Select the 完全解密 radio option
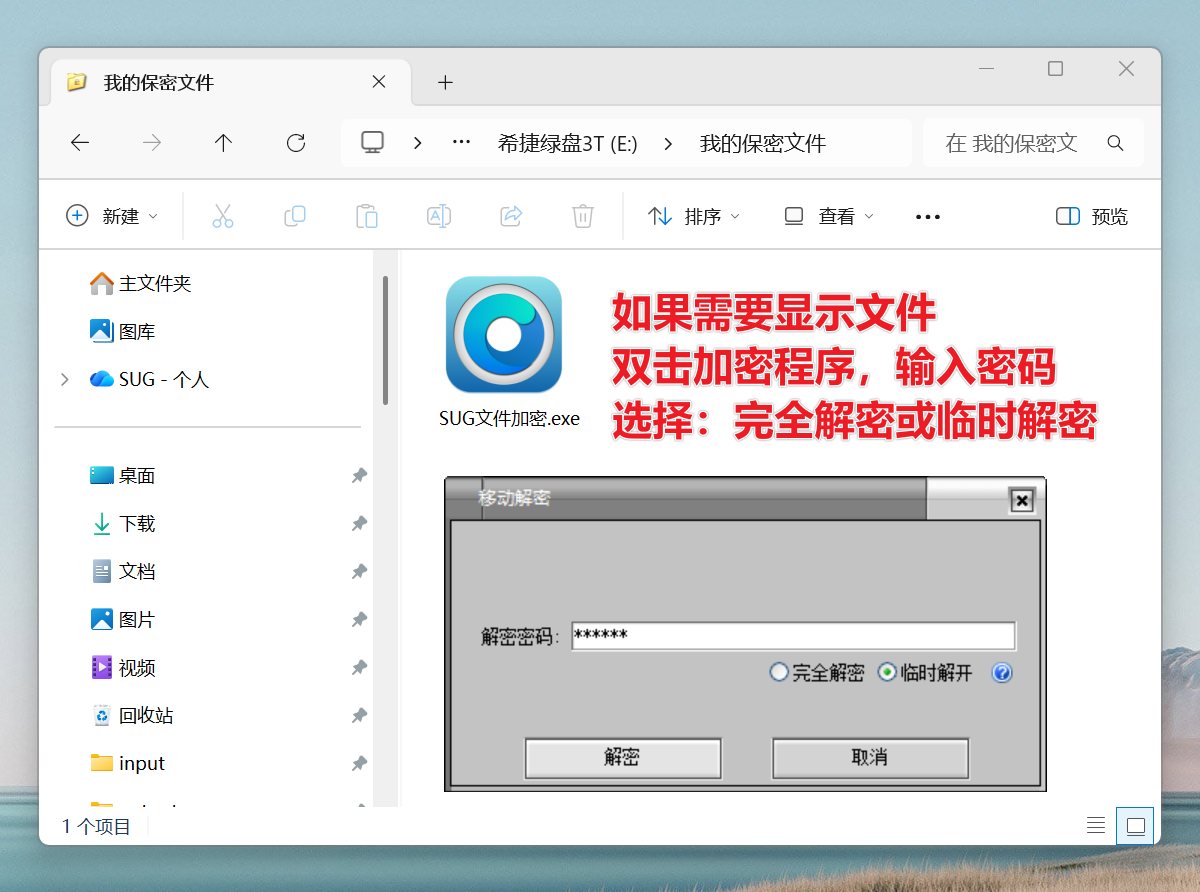Screen dimensions: 1200x892 click(779, 672)
